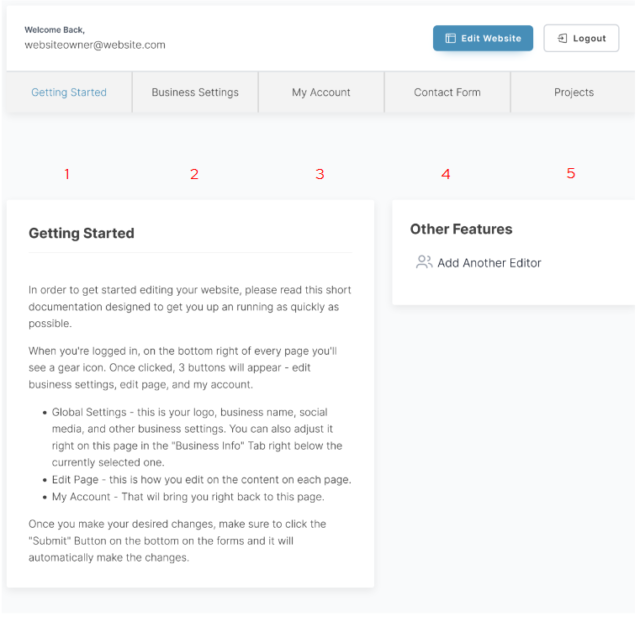Click the websiteowner@website.com email text
This screenshot has width=640, height=617.
(95, 45)
